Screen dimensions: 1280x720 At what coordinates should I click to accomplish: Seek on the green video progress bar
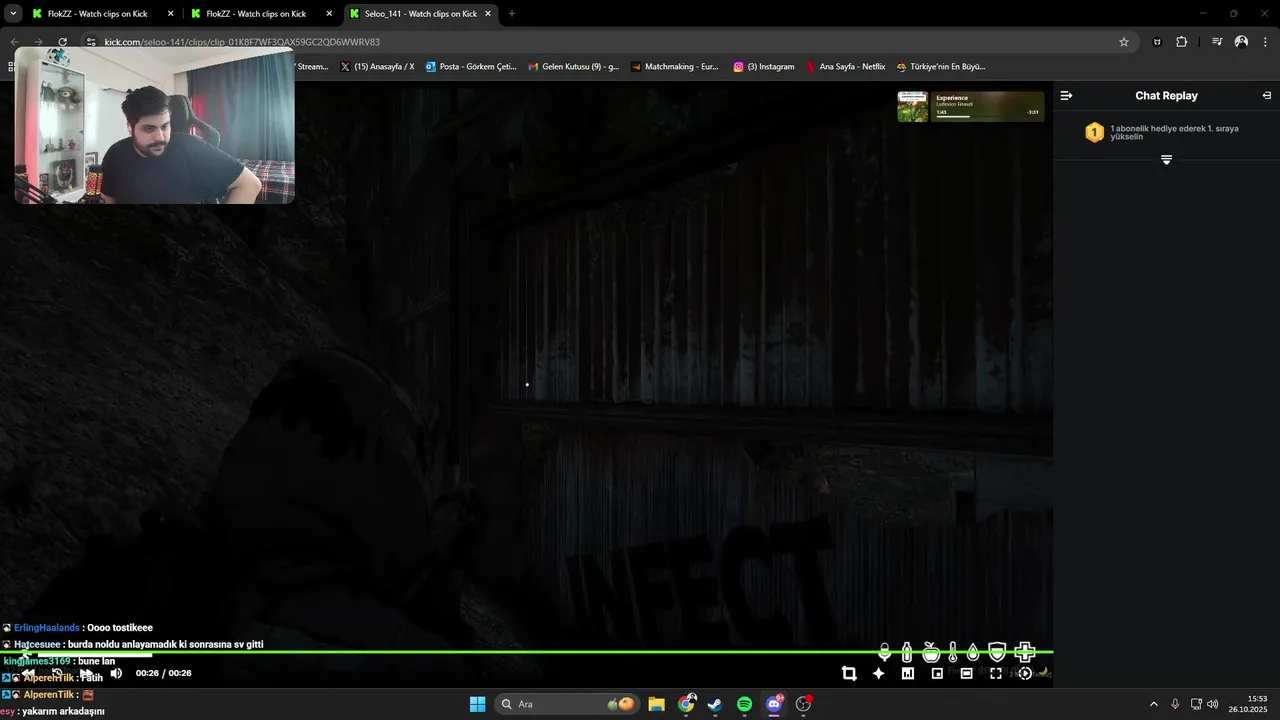(526, 652)
